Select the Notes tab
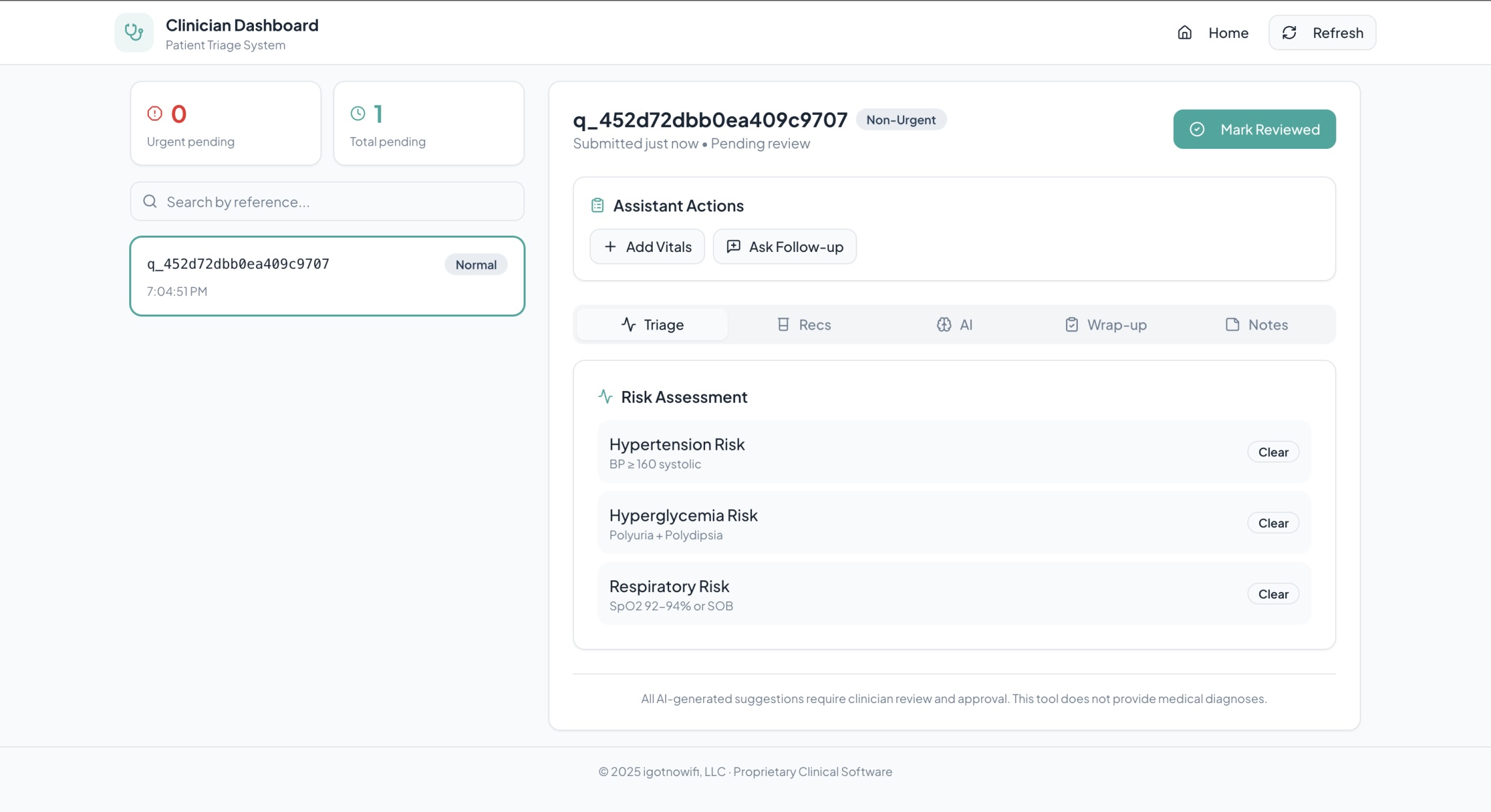Screen dimensions: 1491x812 (x=1257, y=324)
